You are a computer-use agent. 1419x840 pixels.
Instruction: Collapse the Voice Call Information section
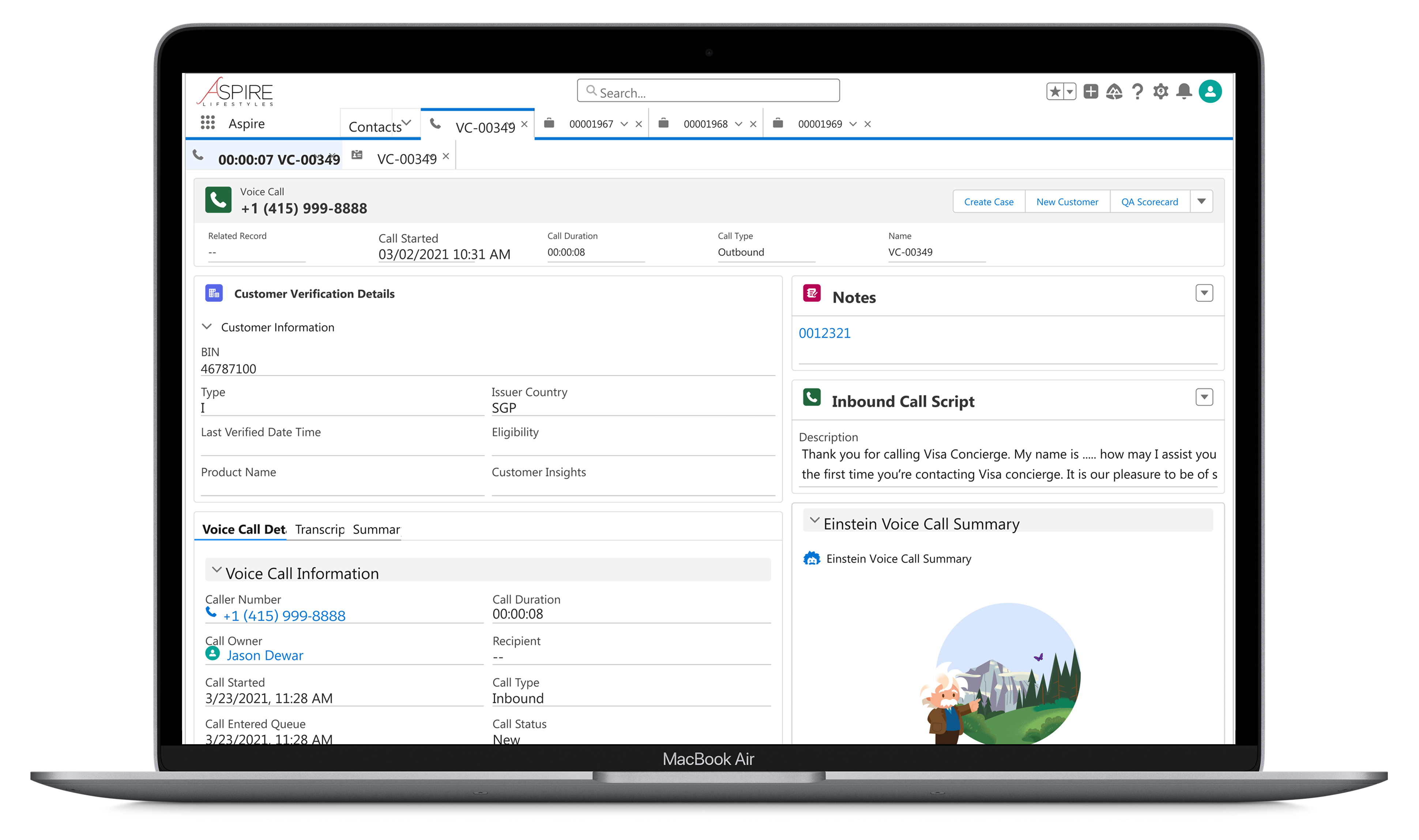pos(216,570)
